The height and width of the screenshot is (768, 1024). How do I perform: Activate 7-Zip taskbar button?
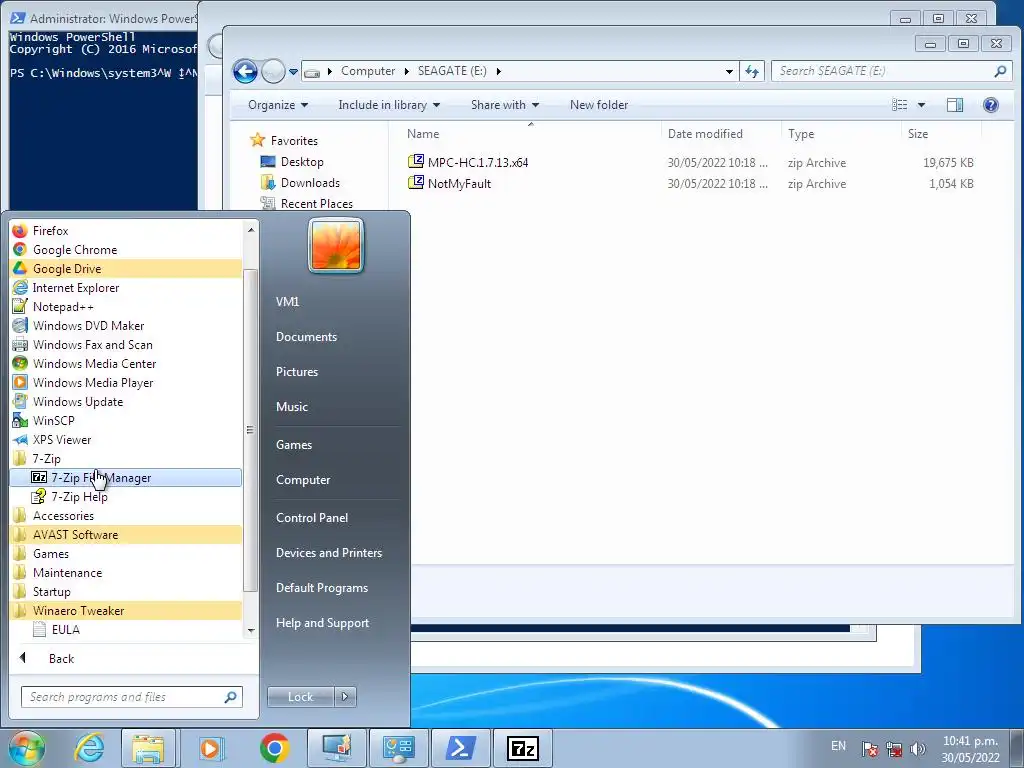coord(523,748)
